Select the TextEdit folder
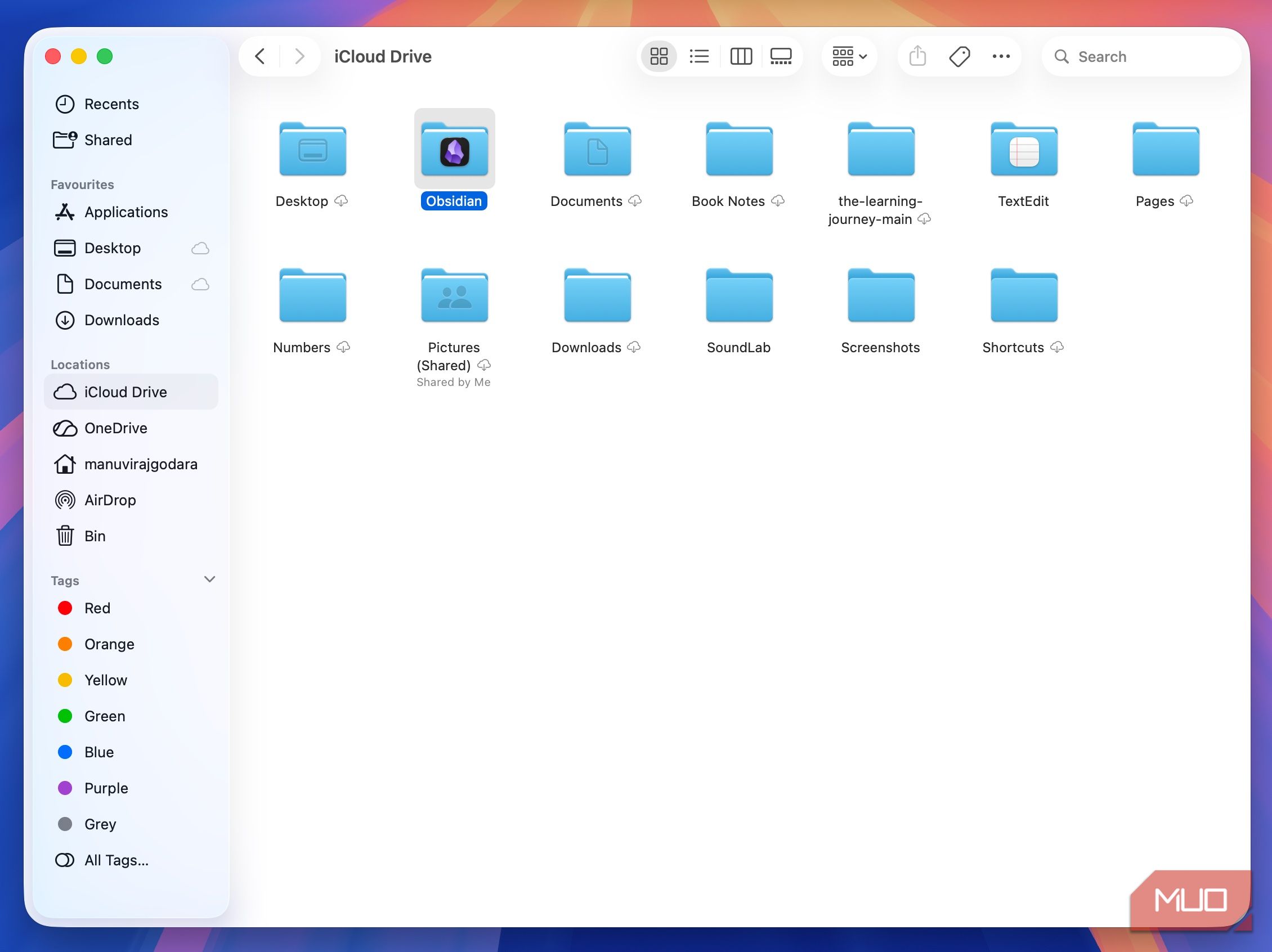The width and height of the screenshot is (1272, 952). (x=1024, y=149)
